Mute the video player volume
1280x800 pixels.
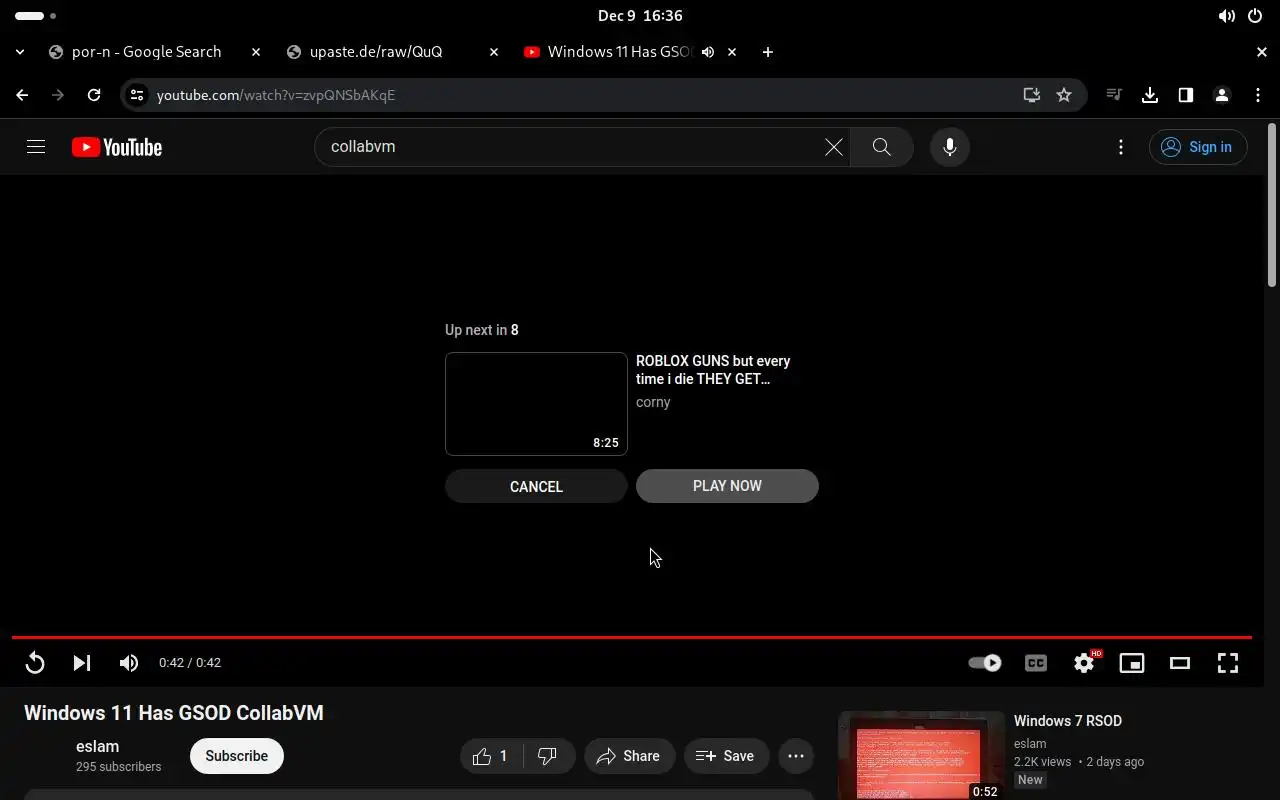coord(129,663)
